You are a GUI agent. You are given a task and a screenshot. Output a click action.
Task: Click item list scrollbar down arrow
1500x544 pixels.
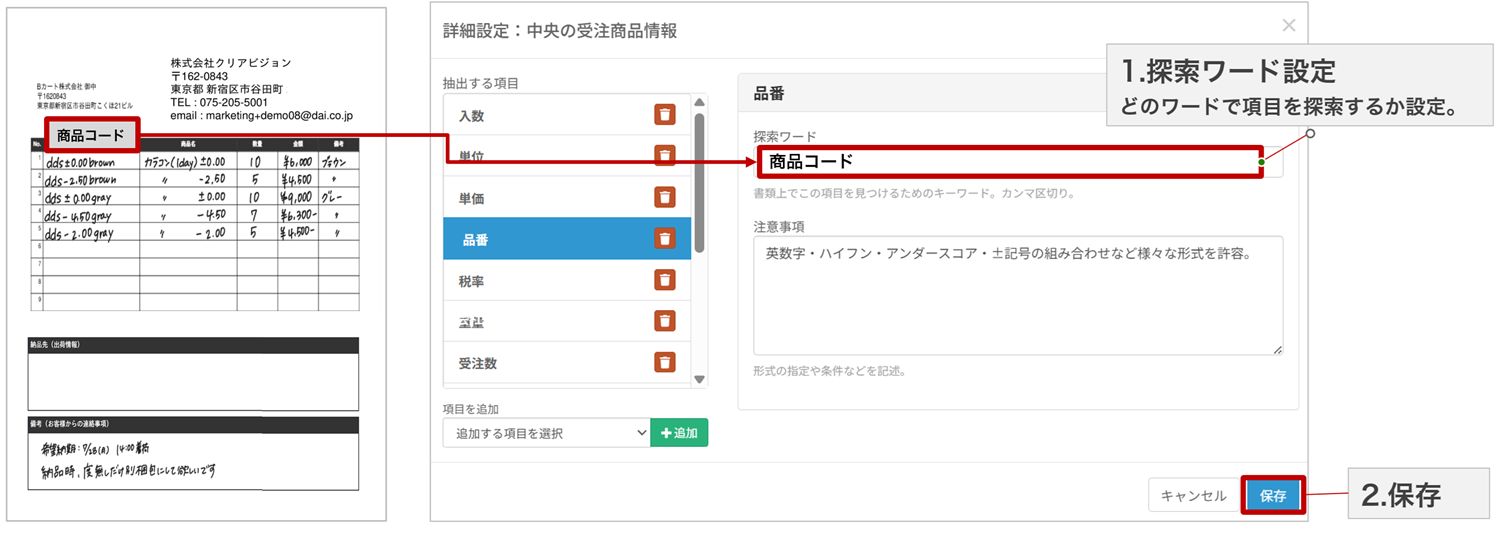pos(699,379)
